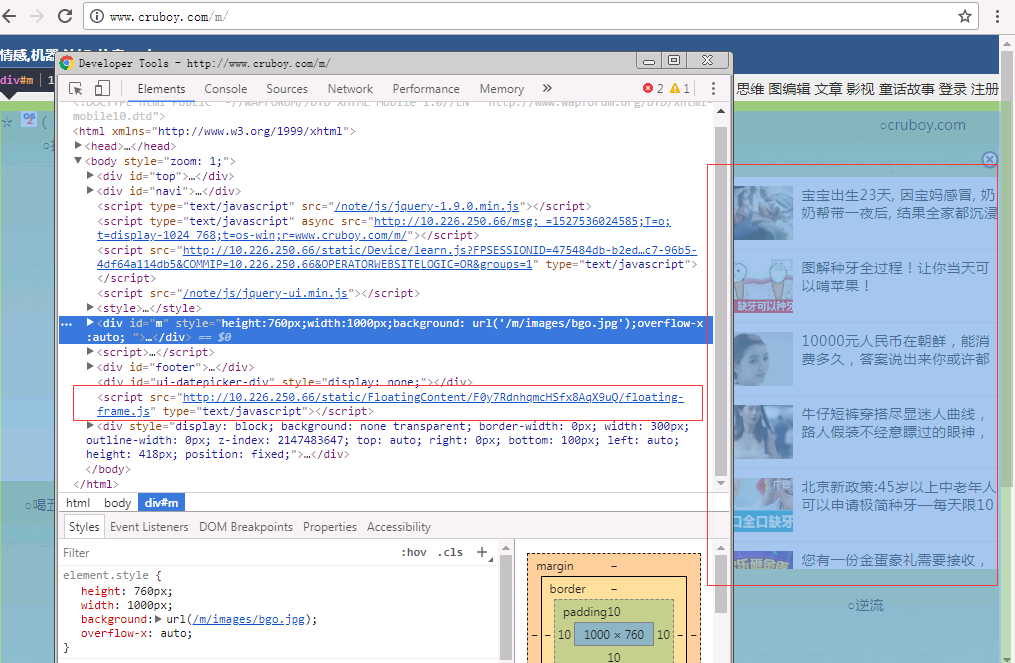Expand the head element node
This screenshot has width=1015, height=663.
78,146
